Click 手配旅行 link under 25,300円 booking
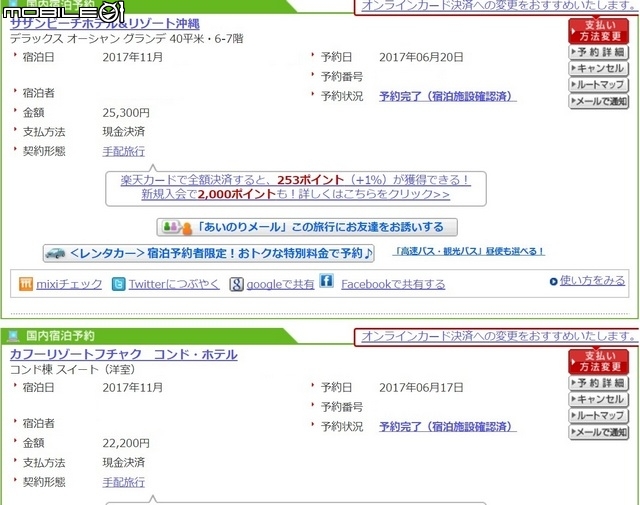The image size is (640, 505). pyautogui.click(x=124, y=151)
